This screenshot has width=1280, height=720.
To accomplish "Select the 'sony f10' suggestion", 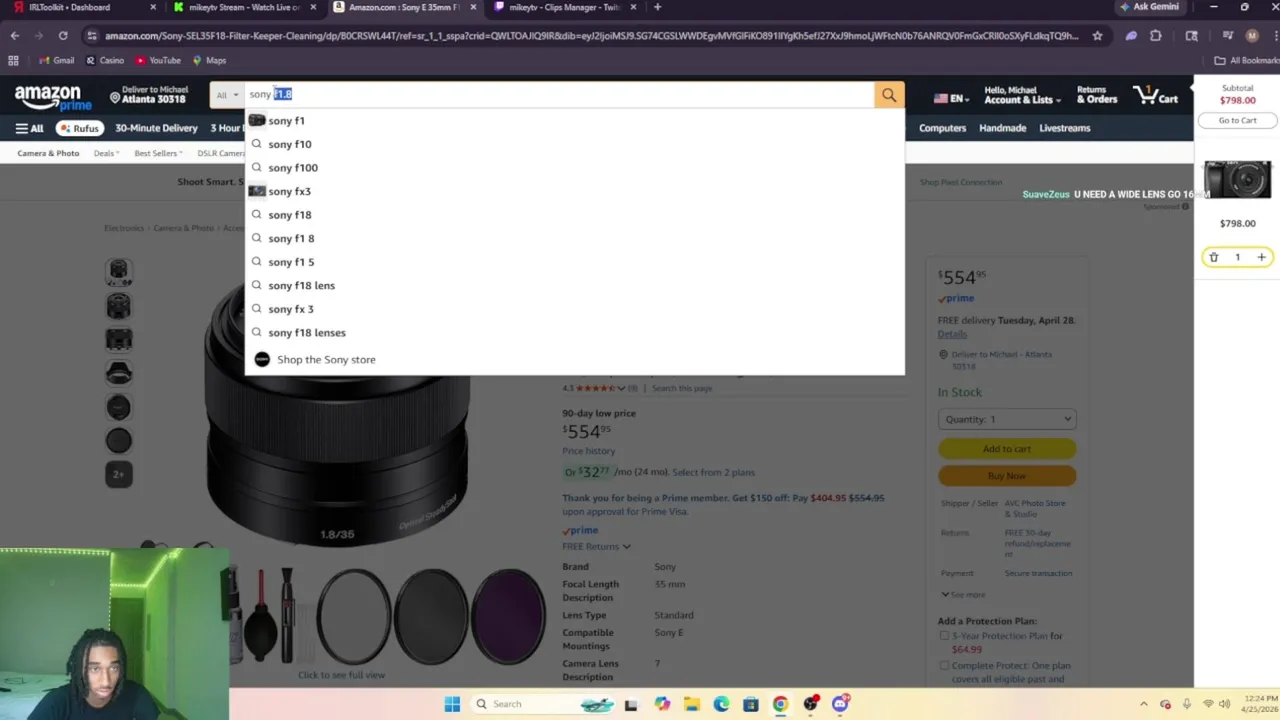I will pos(574,144).
